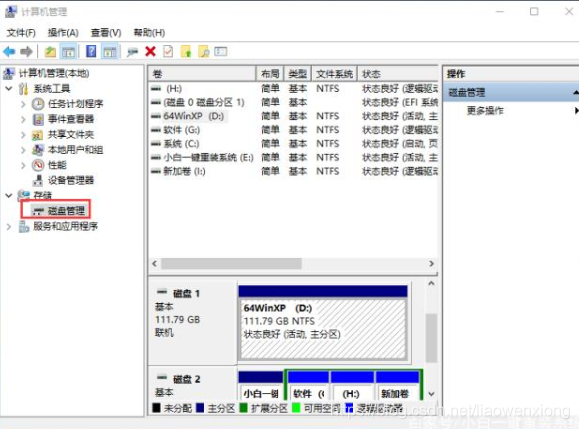Collapse the 磁盘管理 actions section arrow
The height and width of the screenshot is (429, 579).
click(576, 92)
